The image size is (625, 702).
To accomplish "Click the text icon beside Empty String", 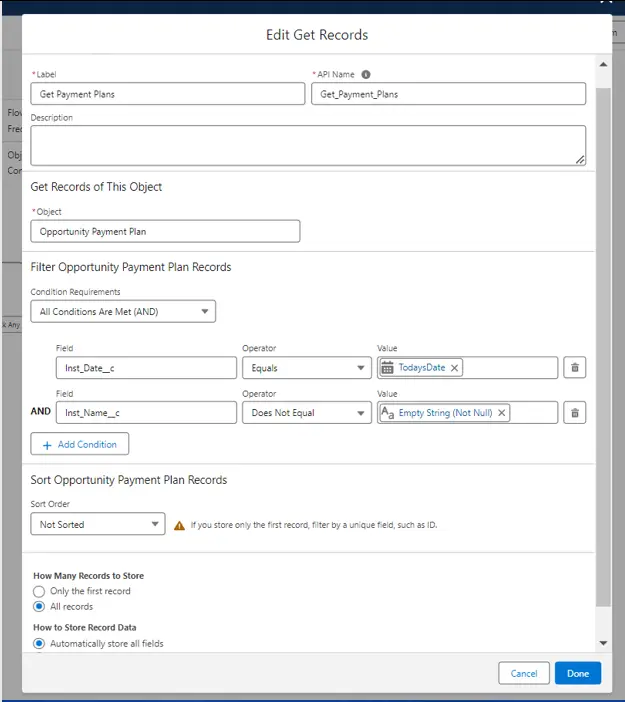I will click(388, 412).
